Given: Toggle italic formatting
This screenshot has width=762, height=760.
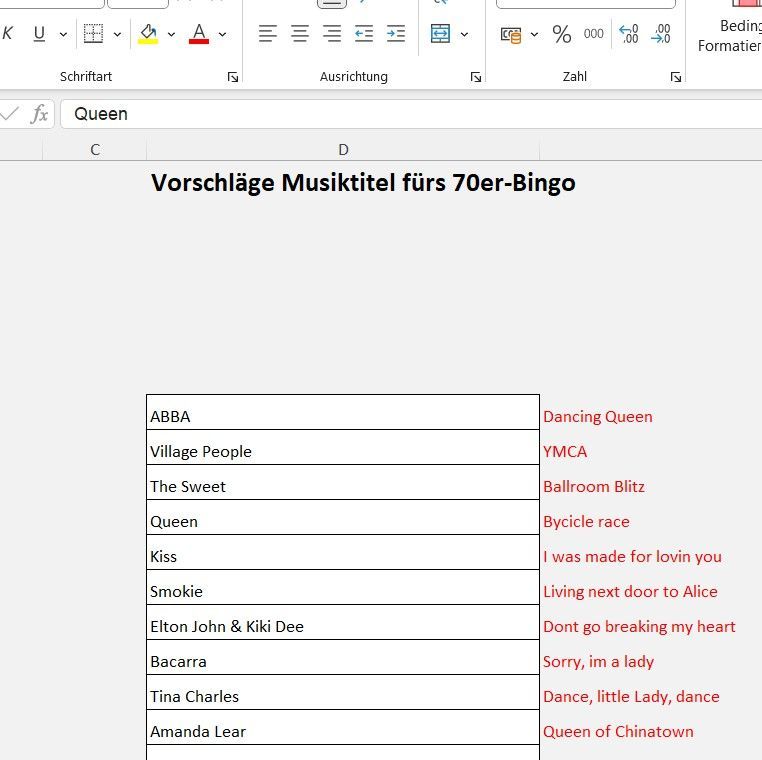Looking at the screenshot, I should coord(8,34).
